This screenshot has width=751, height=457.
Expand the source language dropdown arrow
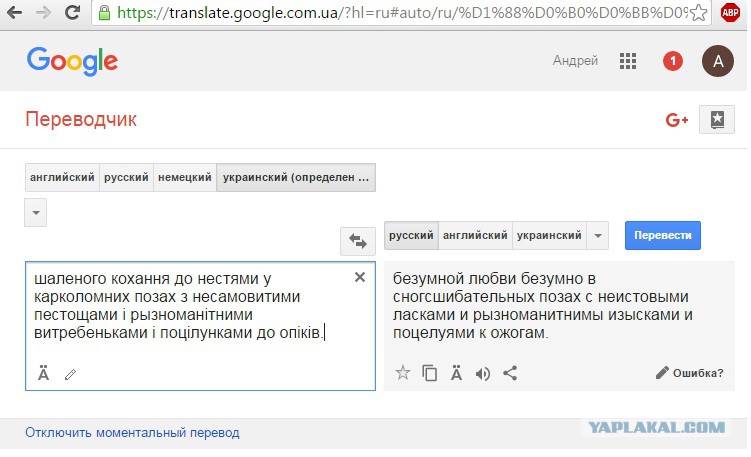pyautogui.click(x=36, y=212)
